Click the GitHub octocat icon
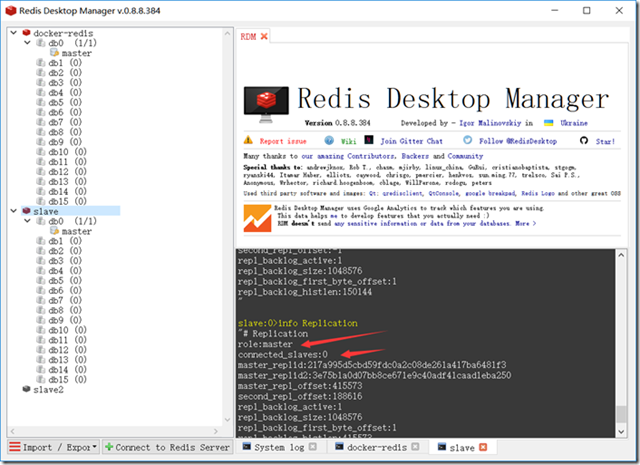Viewport: 640px width, 465px height. pos(584,140)
